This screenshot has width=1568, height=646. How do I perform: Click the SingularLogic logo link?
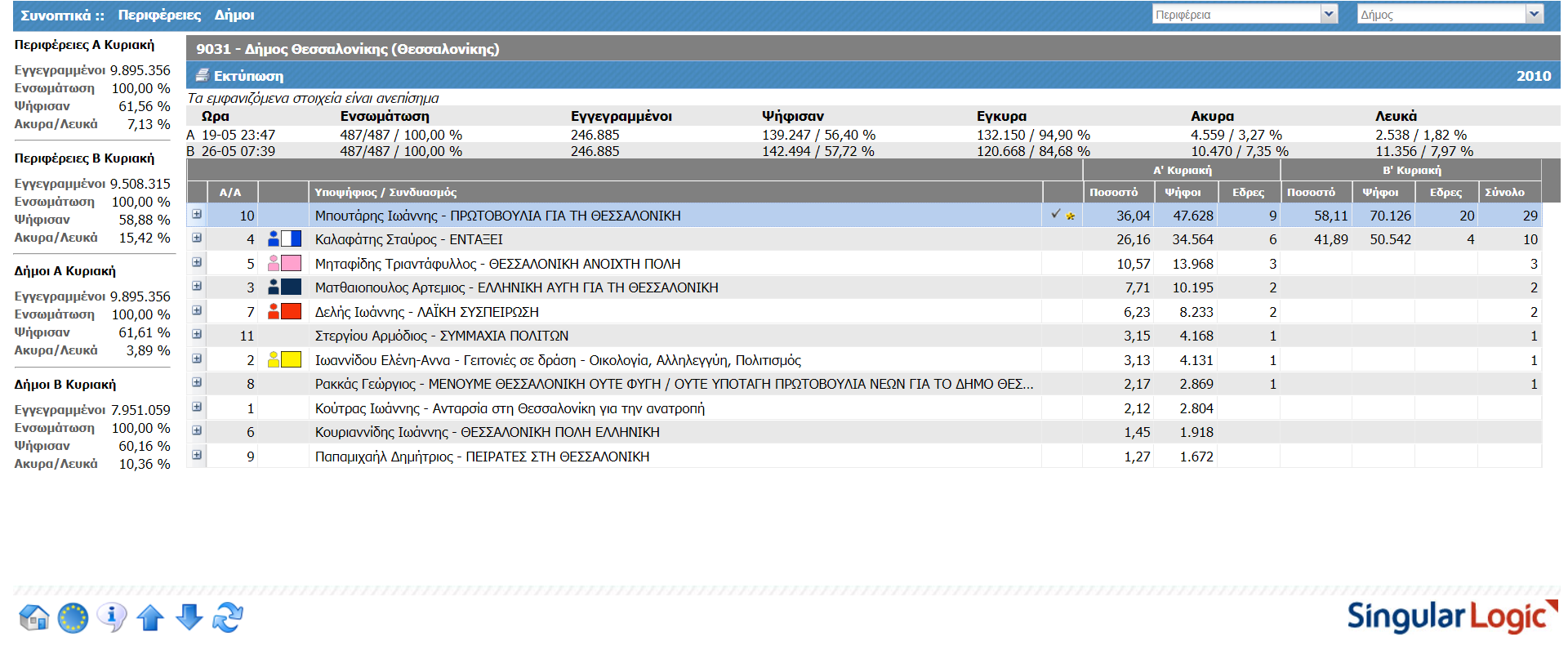pos(1450,617)
